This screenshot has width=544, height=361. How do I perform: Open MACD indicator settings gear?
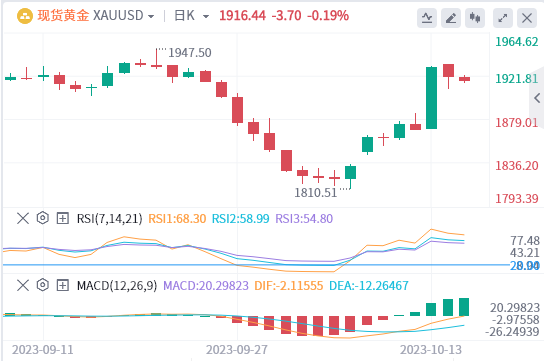point(43,285)
